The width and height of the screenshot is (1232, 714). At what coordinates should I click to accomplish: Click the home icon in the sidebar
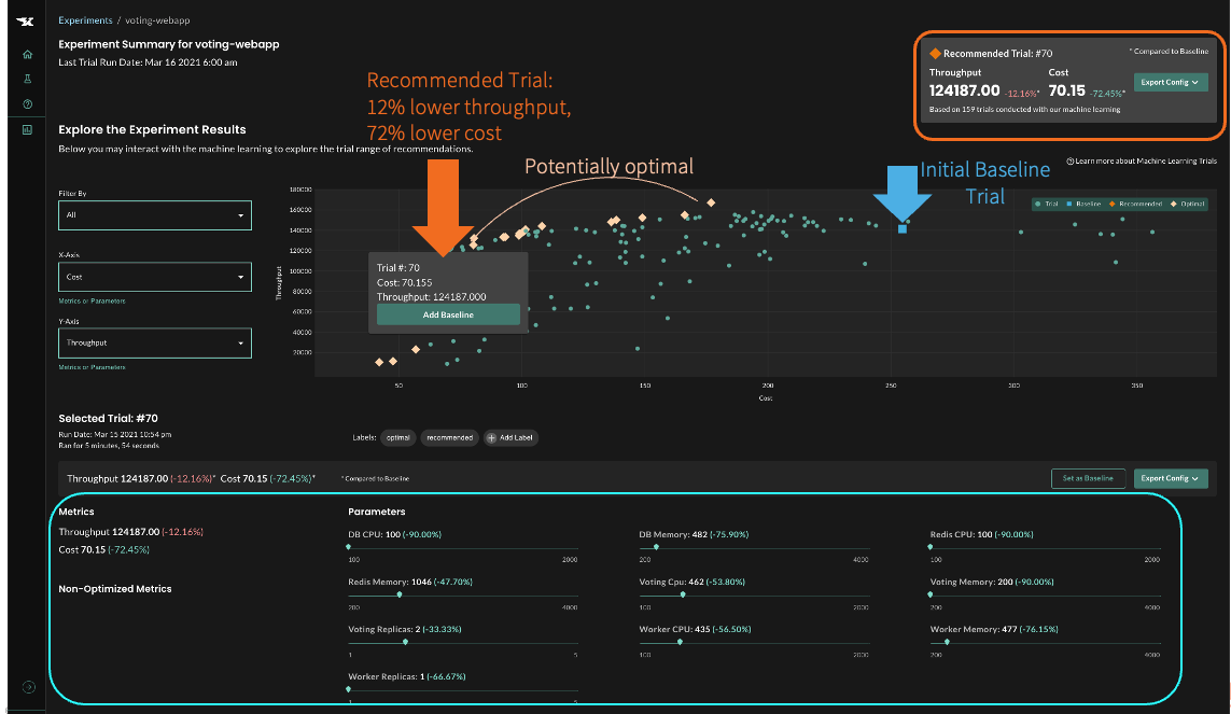pos(27,55)
